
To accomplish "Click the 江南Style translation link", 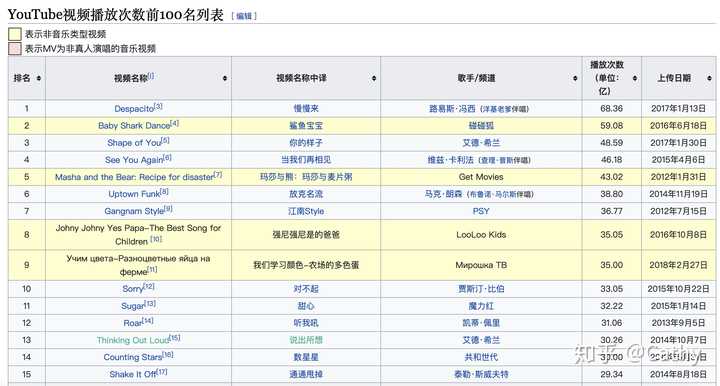I will point(306,211).
